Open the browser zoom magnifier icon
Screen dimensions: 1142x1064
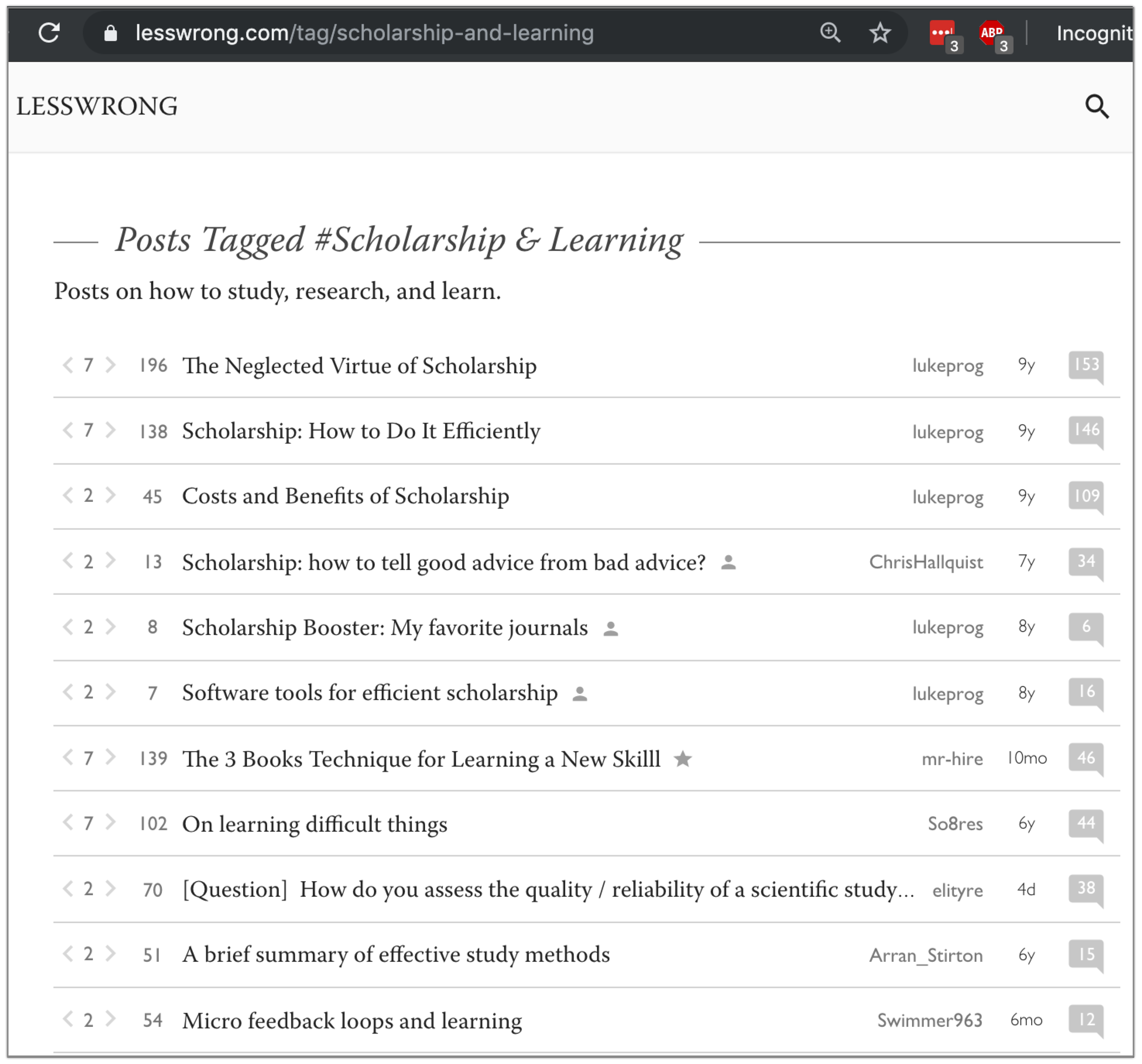click(830, 33)
